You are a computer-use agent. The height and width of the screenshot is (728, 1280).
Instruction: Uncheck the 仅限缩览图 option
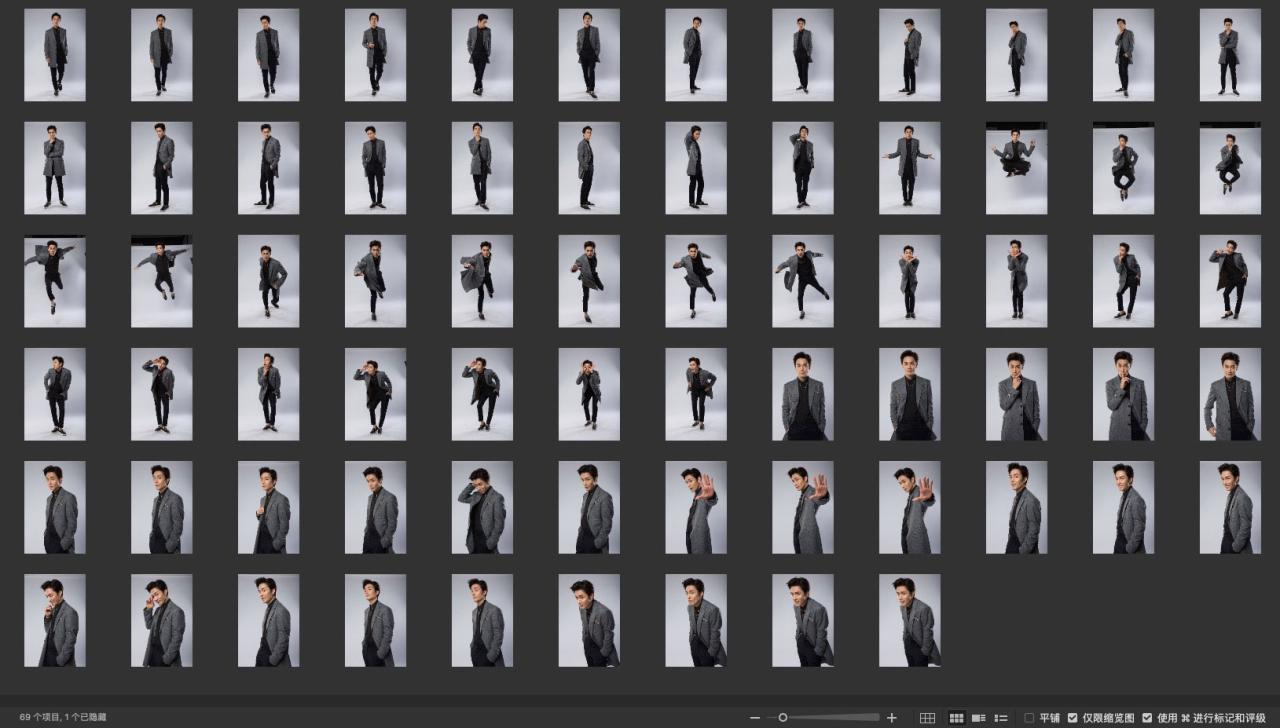1073,718
